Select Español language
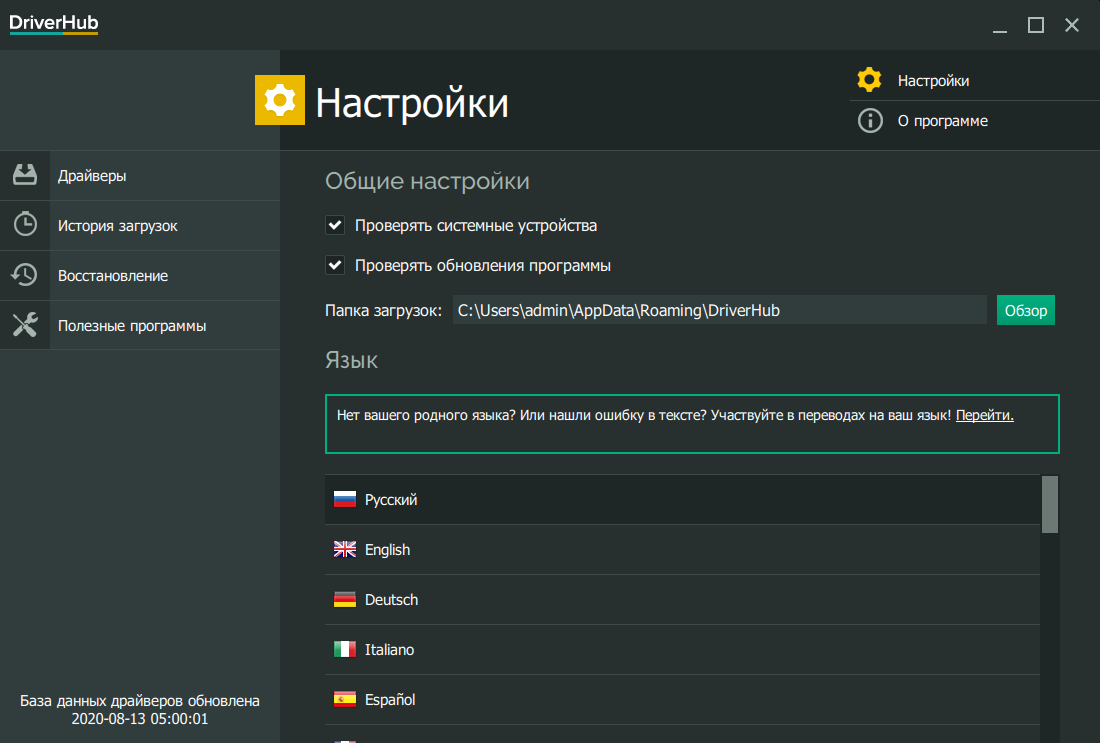Image resolution: width=1100 pixels, height=743 pixels. click(682, 700)
